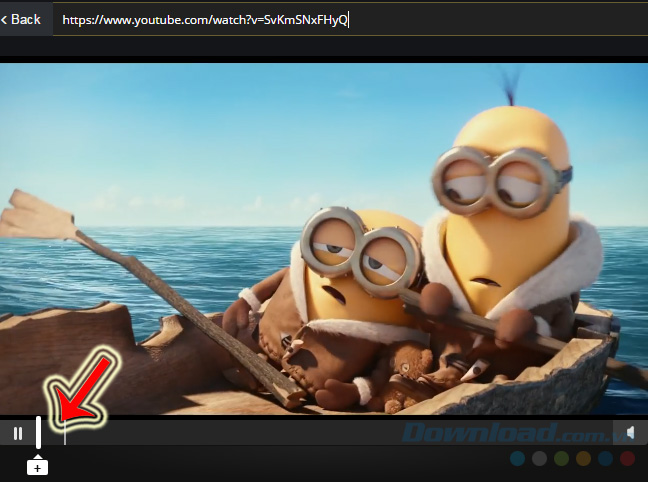648x482 pixels.
Task: Mute audio with the speaker icon
Action: pyautogui.click(x=630, y=433)
